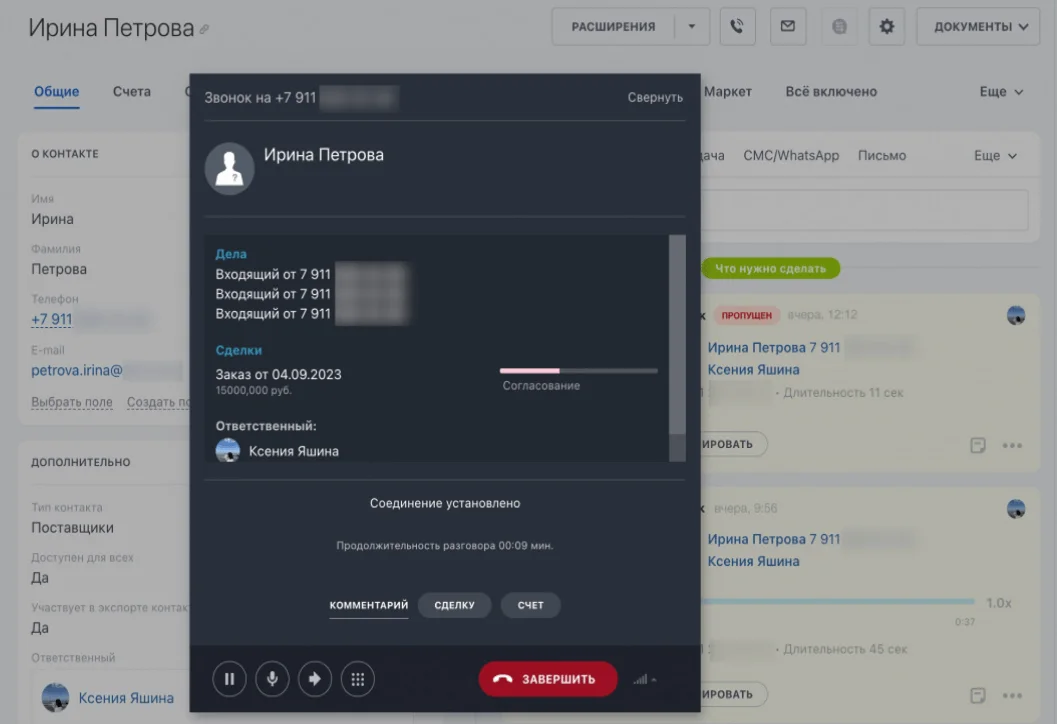Click the petrova.irina@ email link
This screenshot has width=1057, height=724.
pos(77,370)
